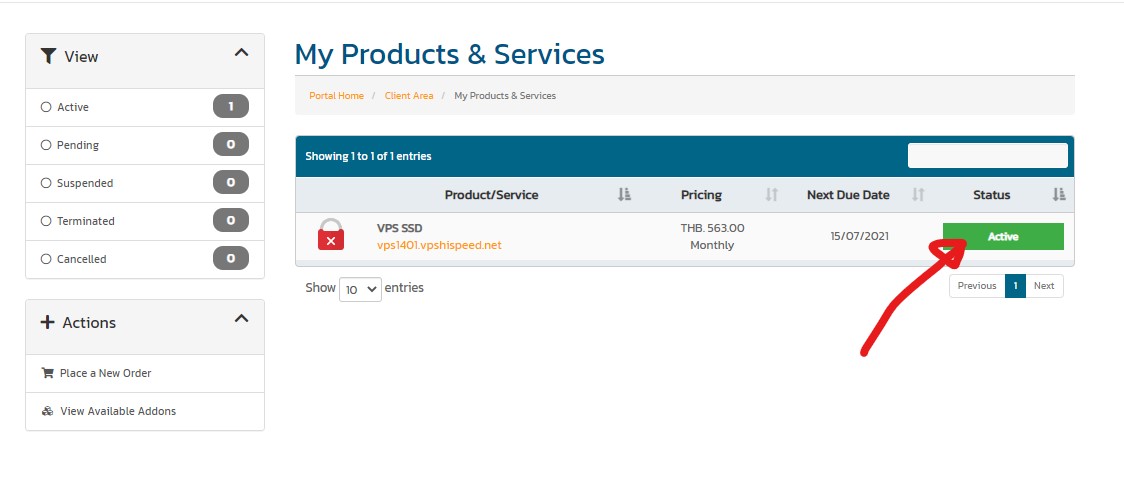Select the Active filter radio button
Image resolution: width=1124 pixels, height=477 pixels.
coord(46,107)
